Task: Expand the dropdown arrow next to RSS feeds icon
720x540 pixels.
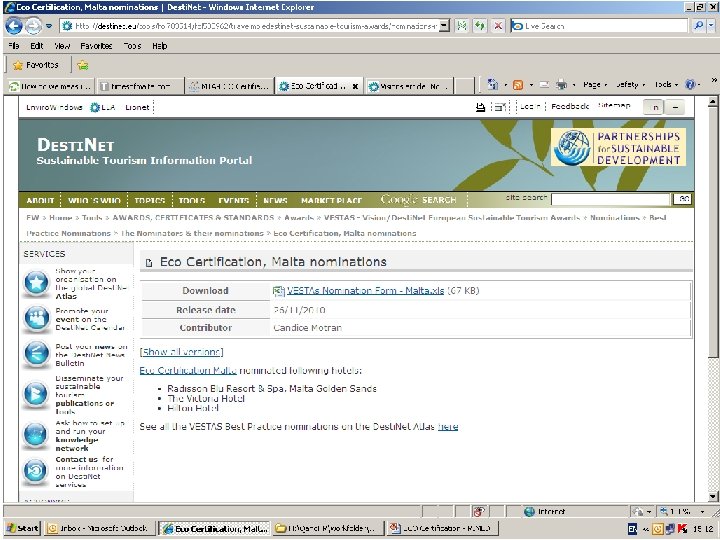Action: point(531,85)
